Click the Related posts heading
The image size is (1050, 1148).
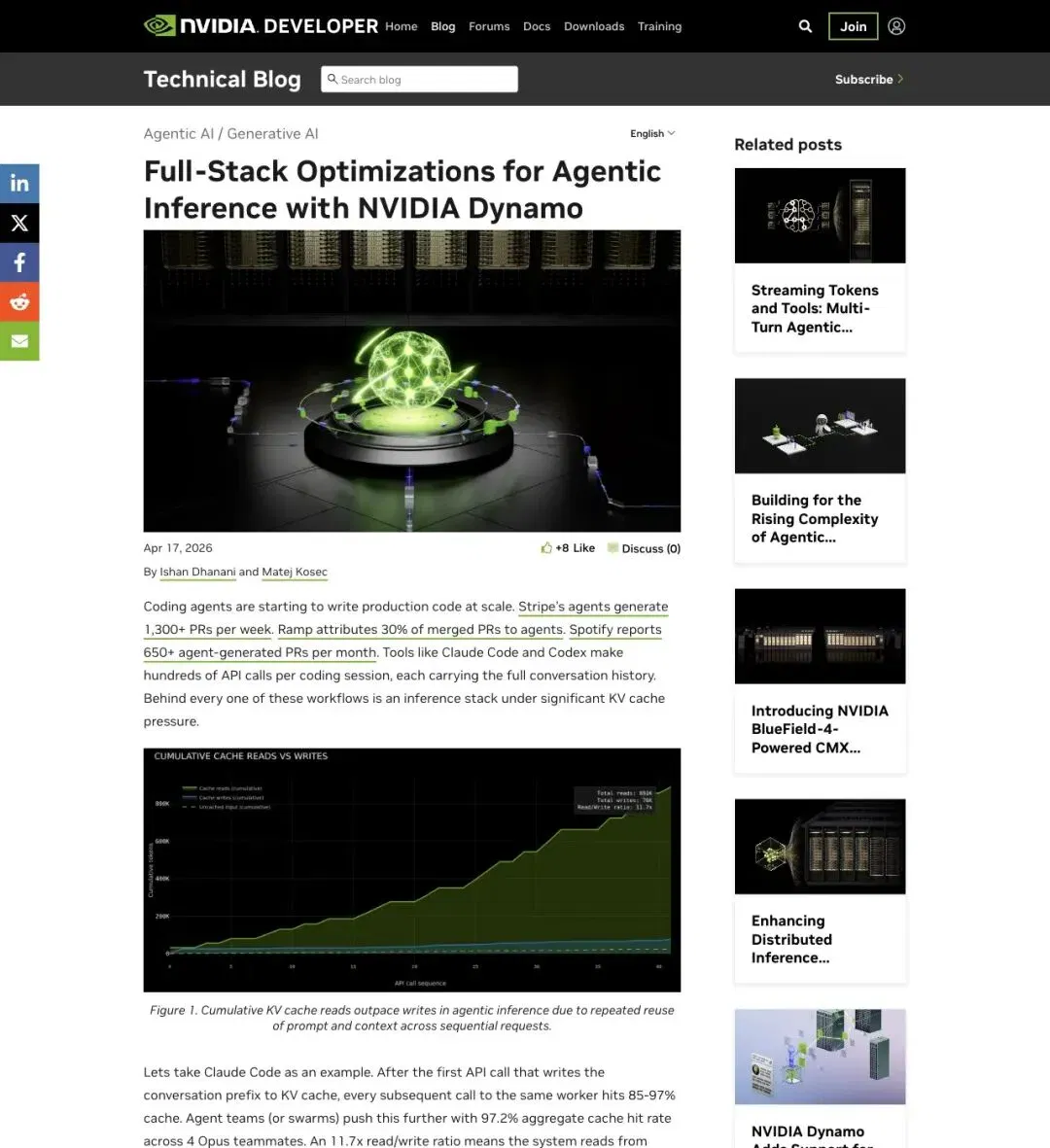click(x=787, y=144)
